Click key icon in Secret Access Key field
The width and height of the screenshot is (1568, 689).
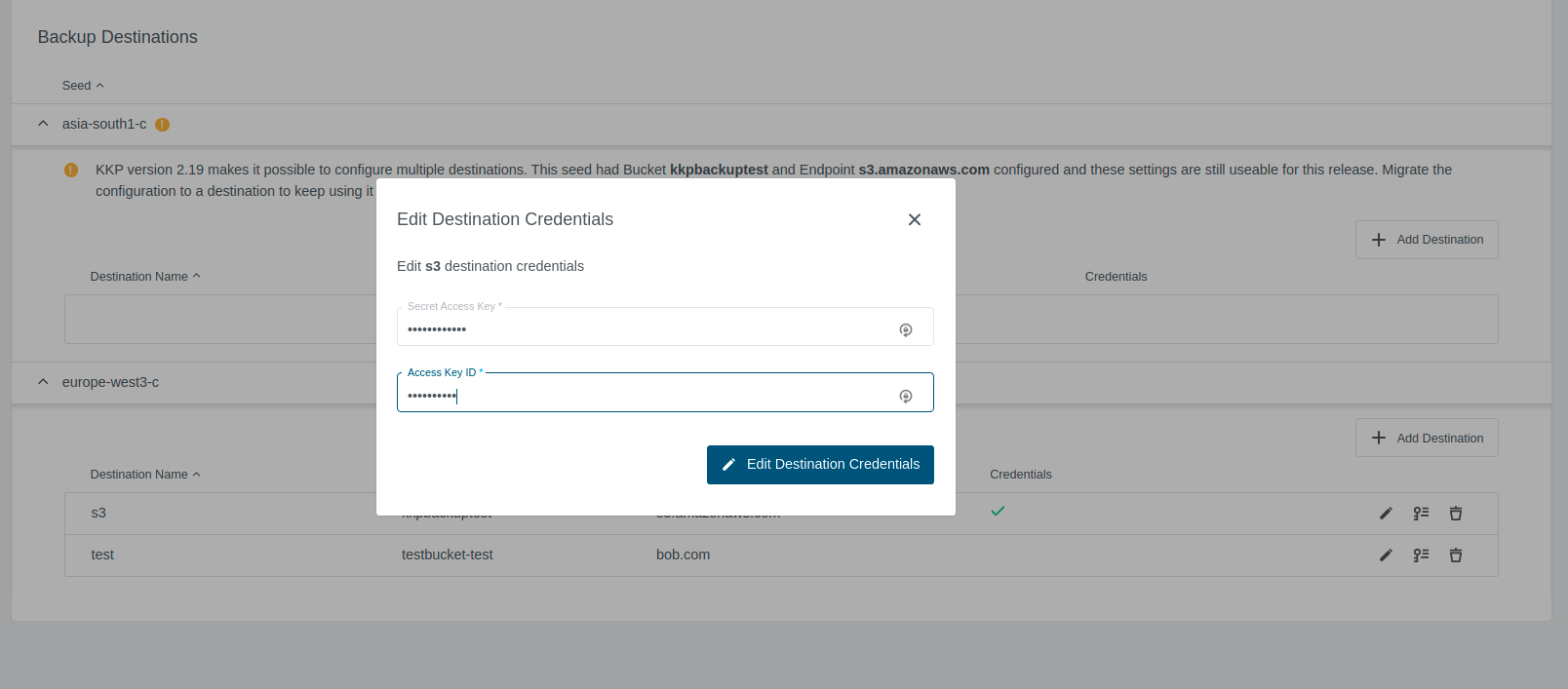pyautogui.click(x=905, y=330)
